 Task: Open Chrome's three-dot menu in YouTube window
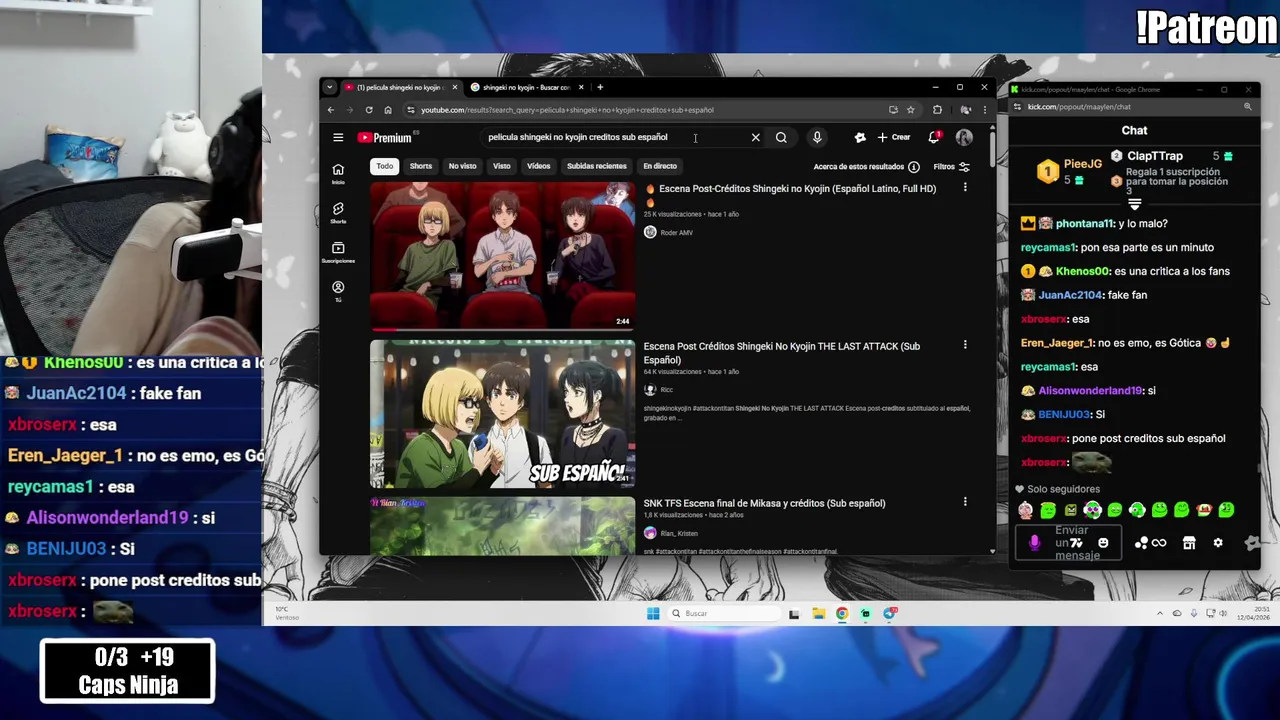pyautogui.click(x=984, y=110)
